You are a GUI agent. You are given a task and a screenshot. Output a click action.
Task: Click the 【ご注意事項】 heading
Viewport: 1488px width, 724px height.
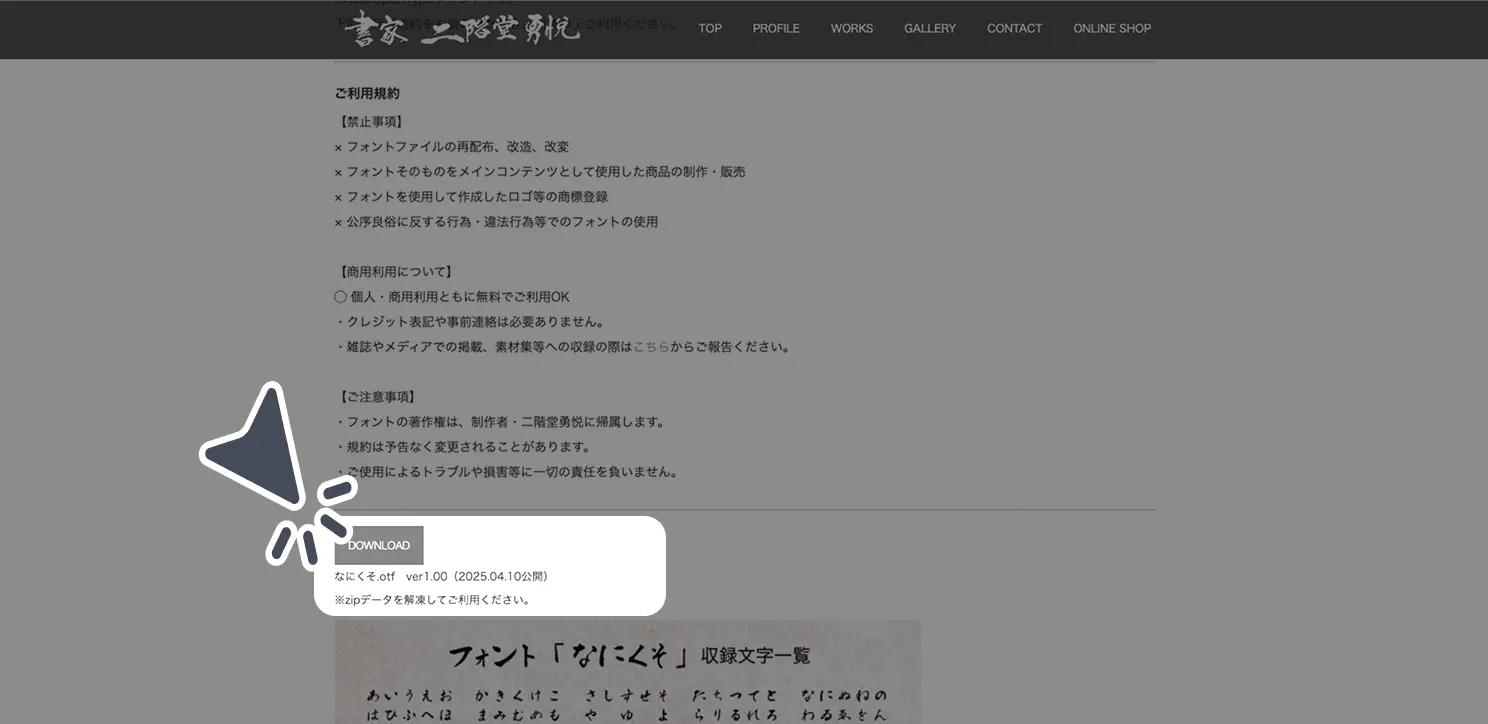coord(377,397)
